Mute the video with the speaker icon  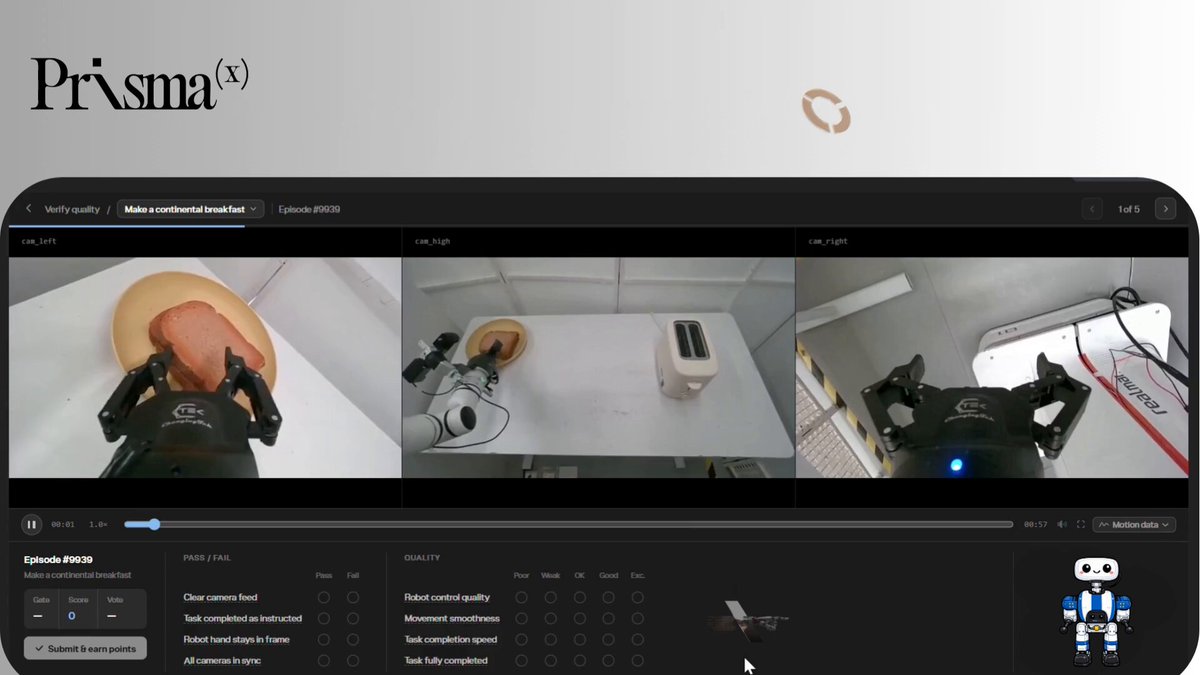(1062, 524)
